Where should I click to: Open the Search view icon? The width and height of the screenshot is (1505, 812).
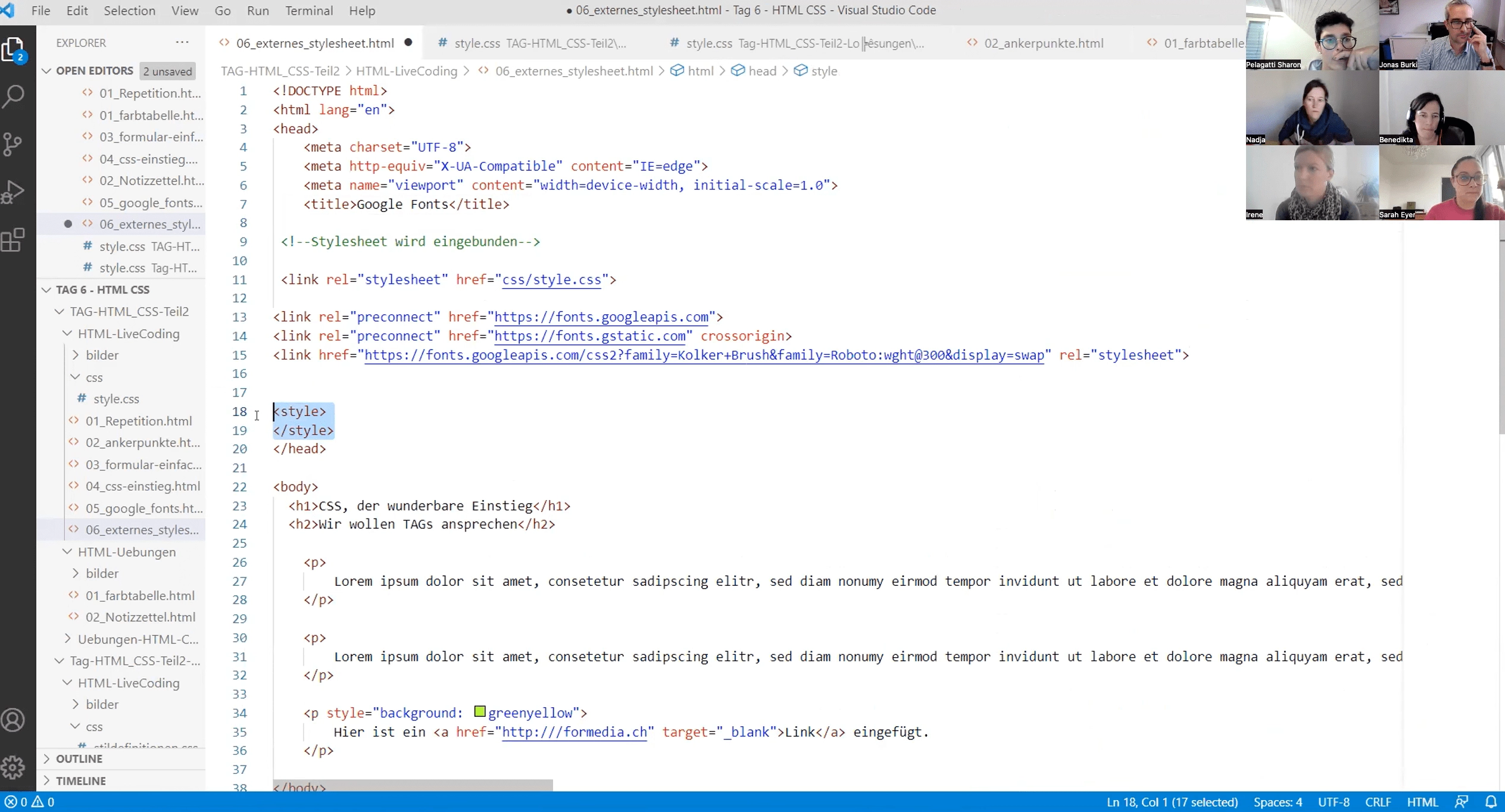(x=13, y=95)
